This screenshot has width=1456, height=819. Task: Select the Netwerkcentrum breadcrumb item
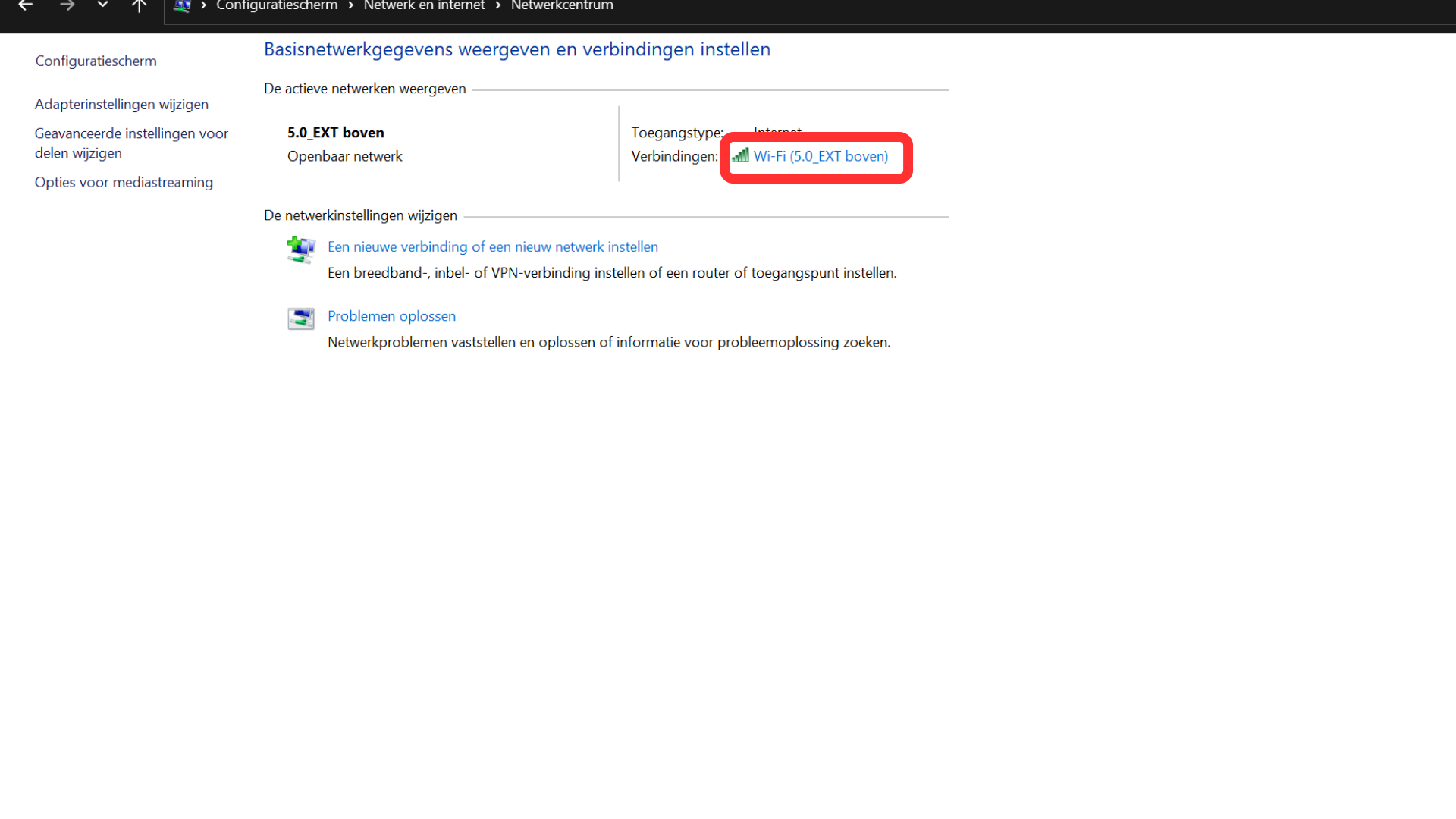point(562,6)
